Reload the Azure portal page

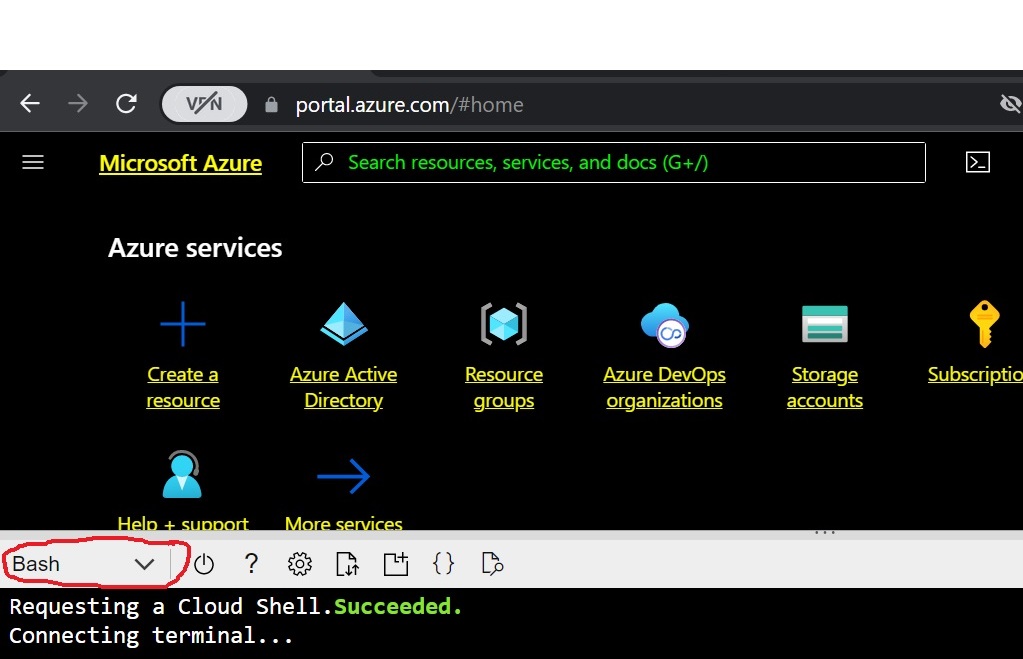(x=126, y=104)
